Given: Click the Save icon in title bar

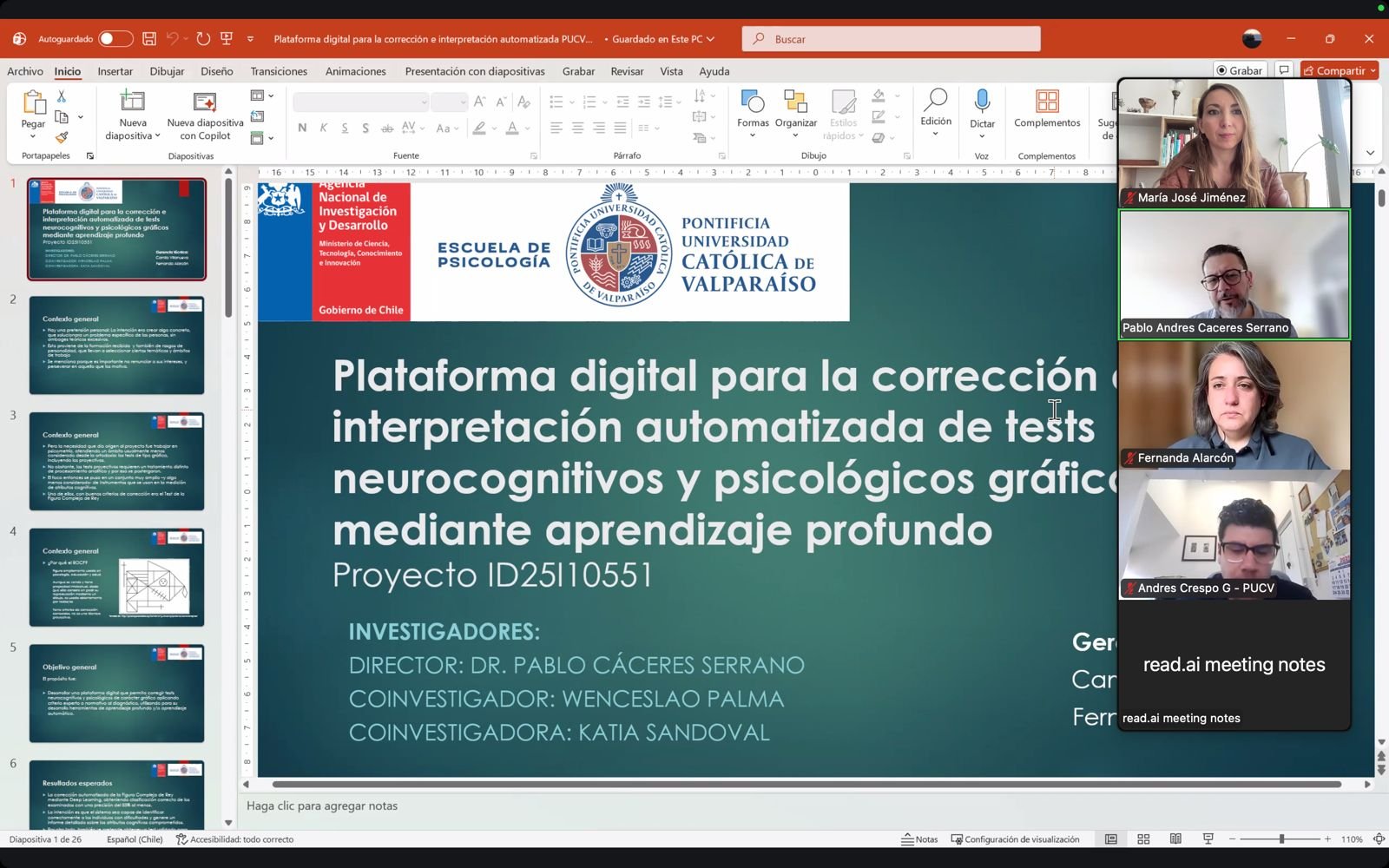Looking at the screenshot, I should pos(149,39).
